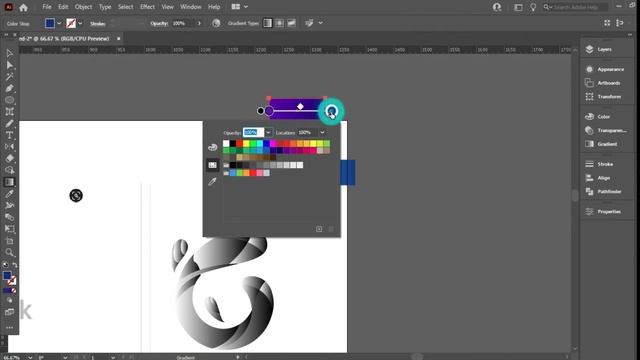The image size is (640, 360).
Task: Select the Artboard tool
Action: 9,112
